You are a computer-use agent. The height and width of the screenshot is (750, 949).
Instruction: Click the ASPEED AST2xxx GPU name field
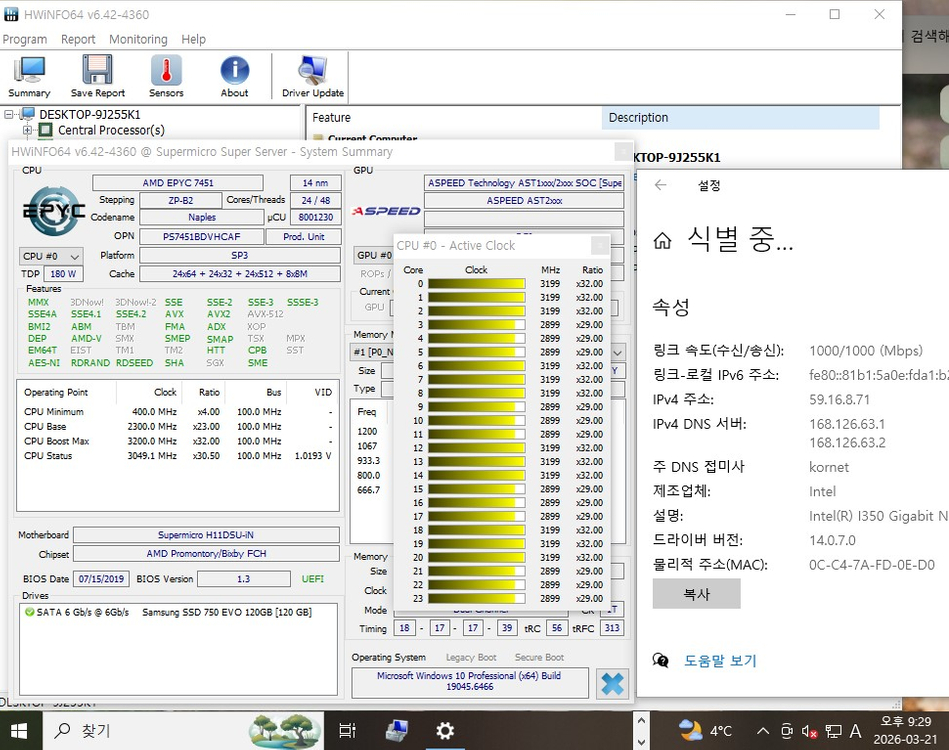click(x=524, y=200)
